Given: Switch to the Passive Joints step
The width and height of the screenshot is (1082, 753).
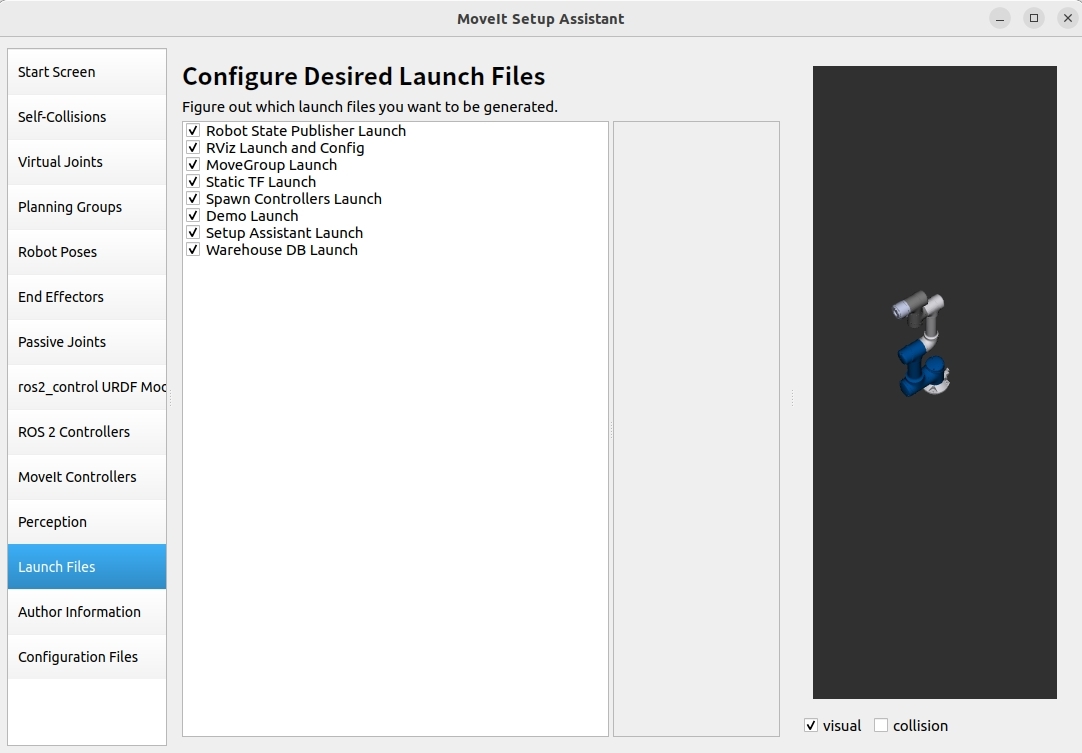Looking at the screenshot, I should pyautogui.click(x=87, y=342).
